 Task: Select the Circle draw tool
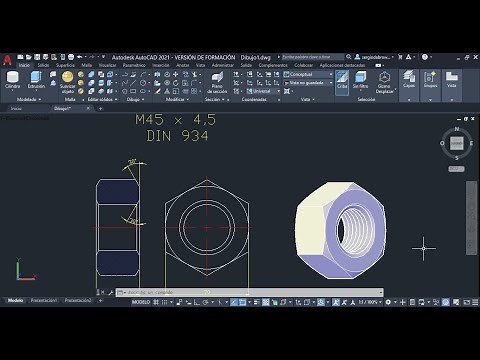coord(143,83)
